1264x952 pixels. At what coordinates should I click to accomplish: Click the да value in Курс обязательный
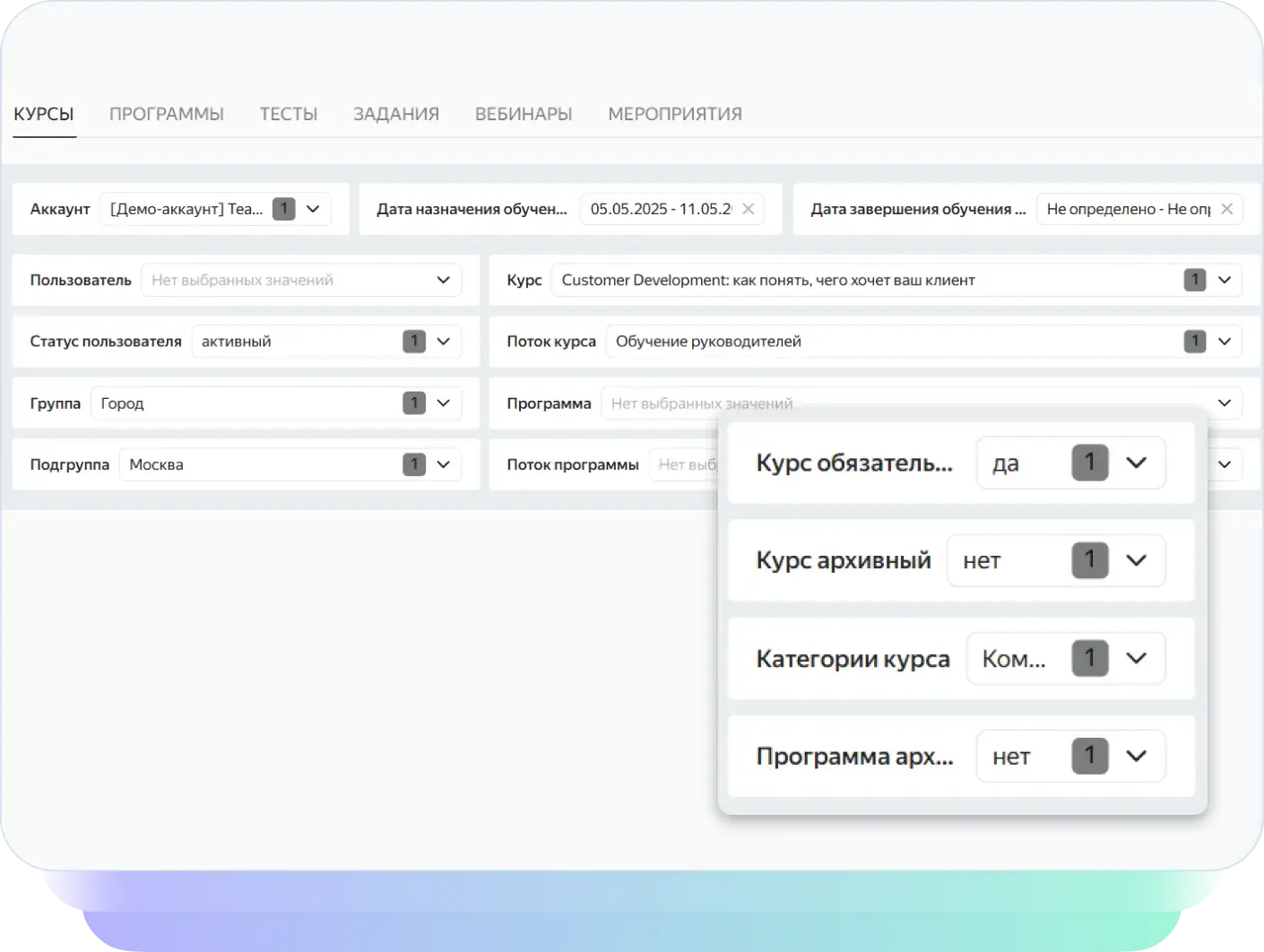point(1006,463)
